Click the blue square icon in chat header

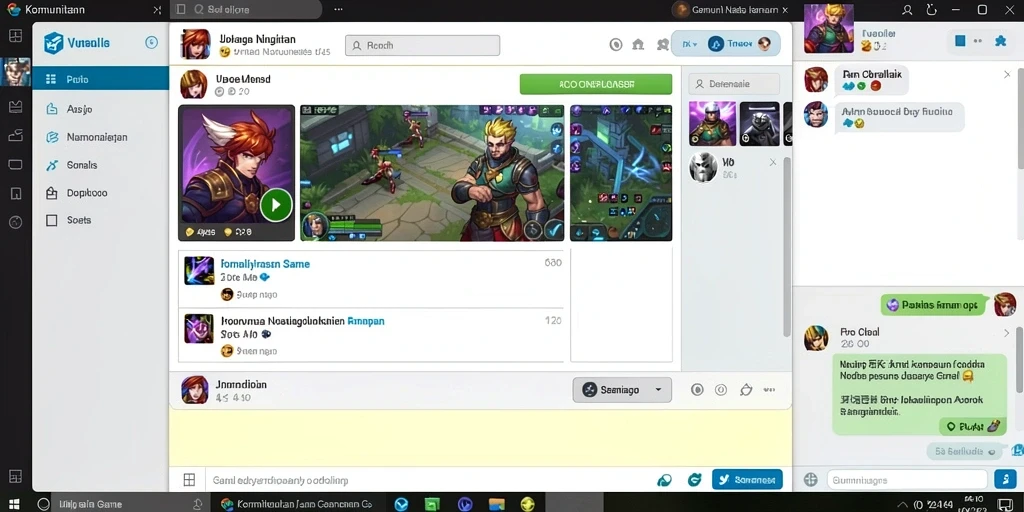[960, 40]
